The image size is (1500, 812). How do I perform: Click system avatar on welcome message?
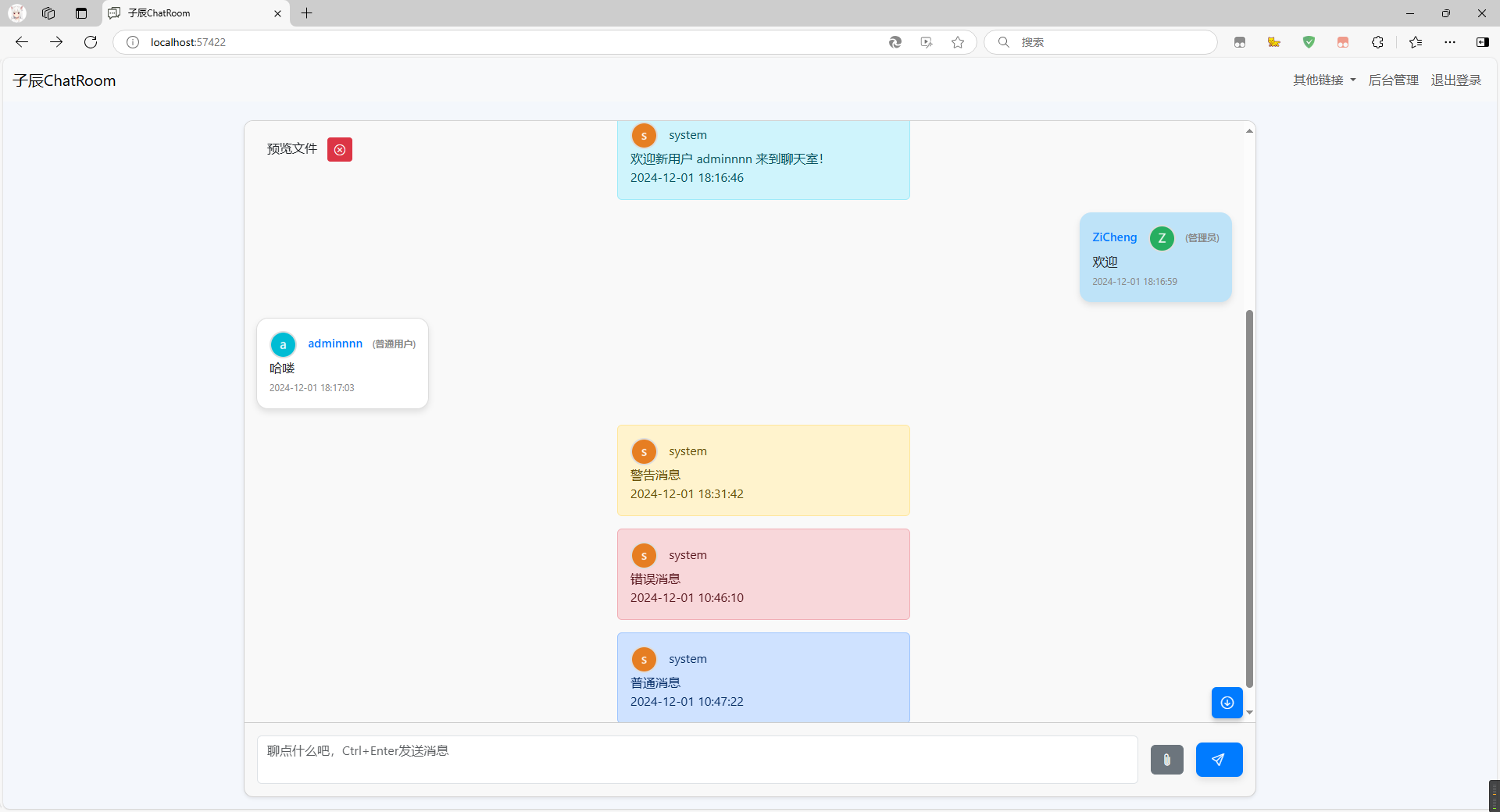(x=644, y=136)
